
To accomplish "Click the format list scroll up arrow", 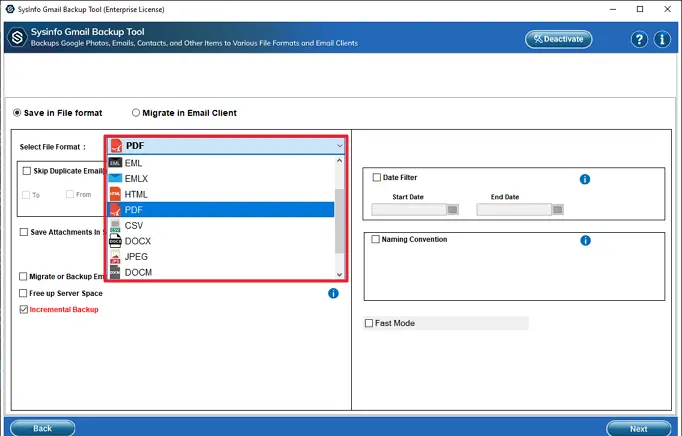I will [x=340, y=161].
